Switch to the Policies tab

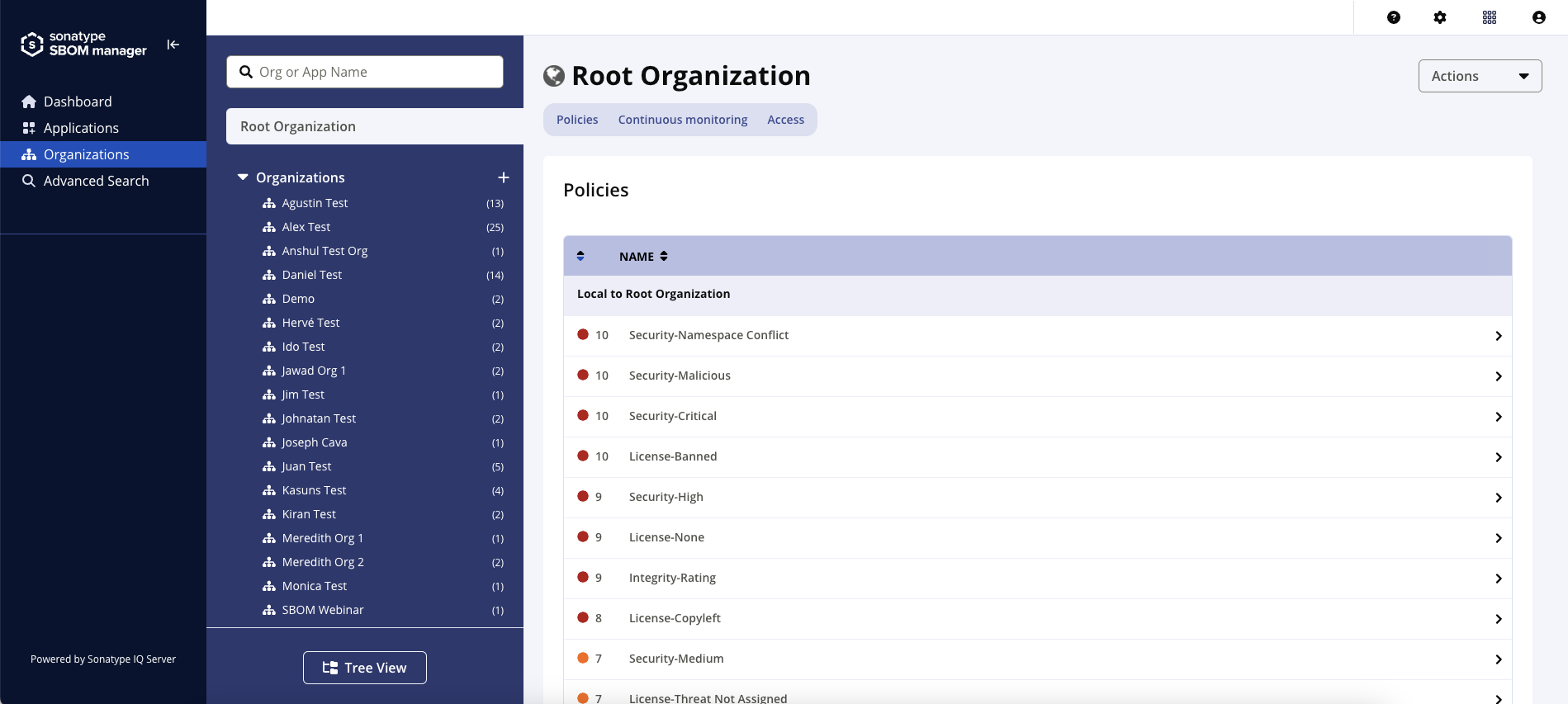click(x=577, y=120)
